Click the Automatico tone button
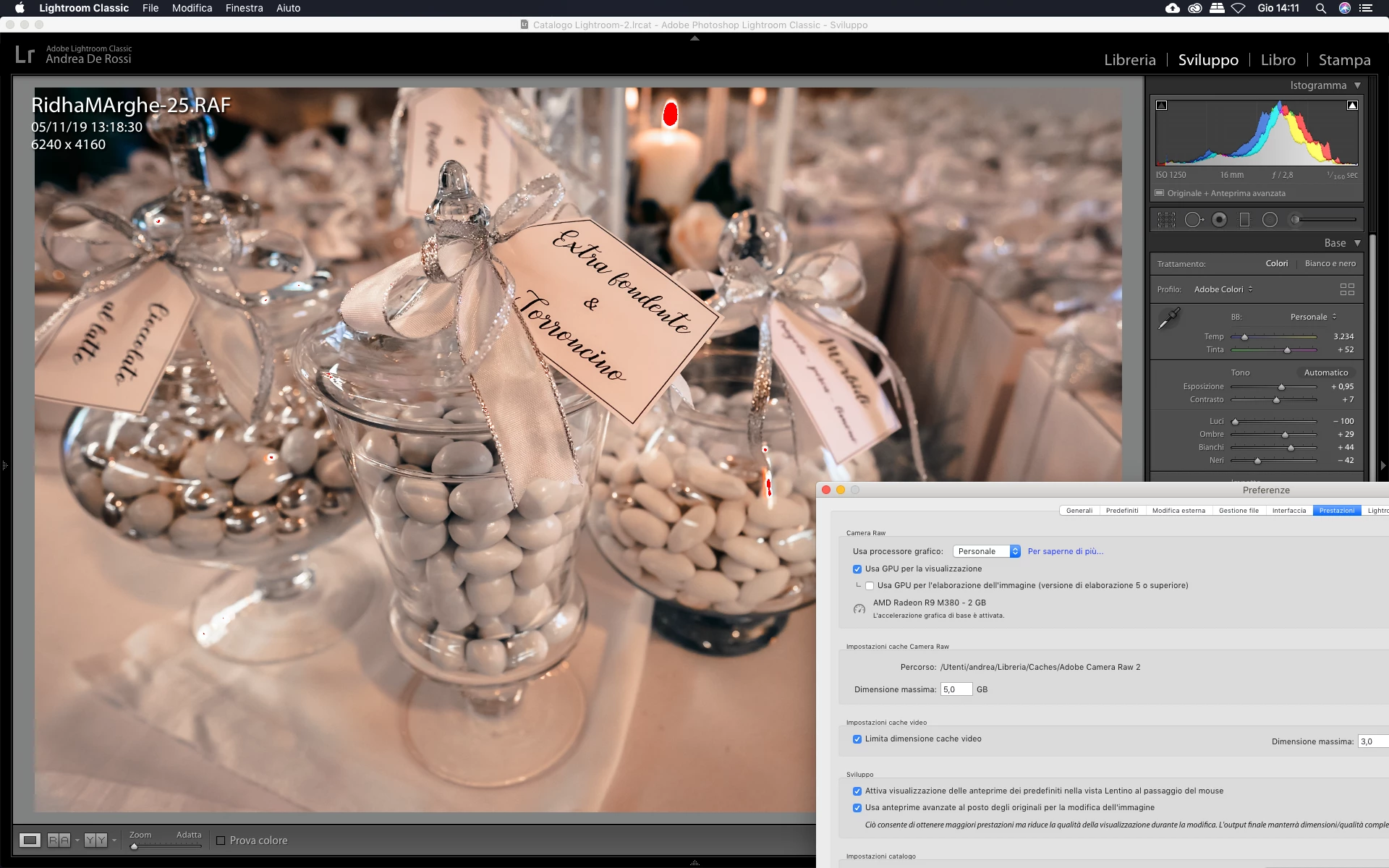This screenshot has height=868, width=1389. pyautogui.click(x=1325, y=373)
